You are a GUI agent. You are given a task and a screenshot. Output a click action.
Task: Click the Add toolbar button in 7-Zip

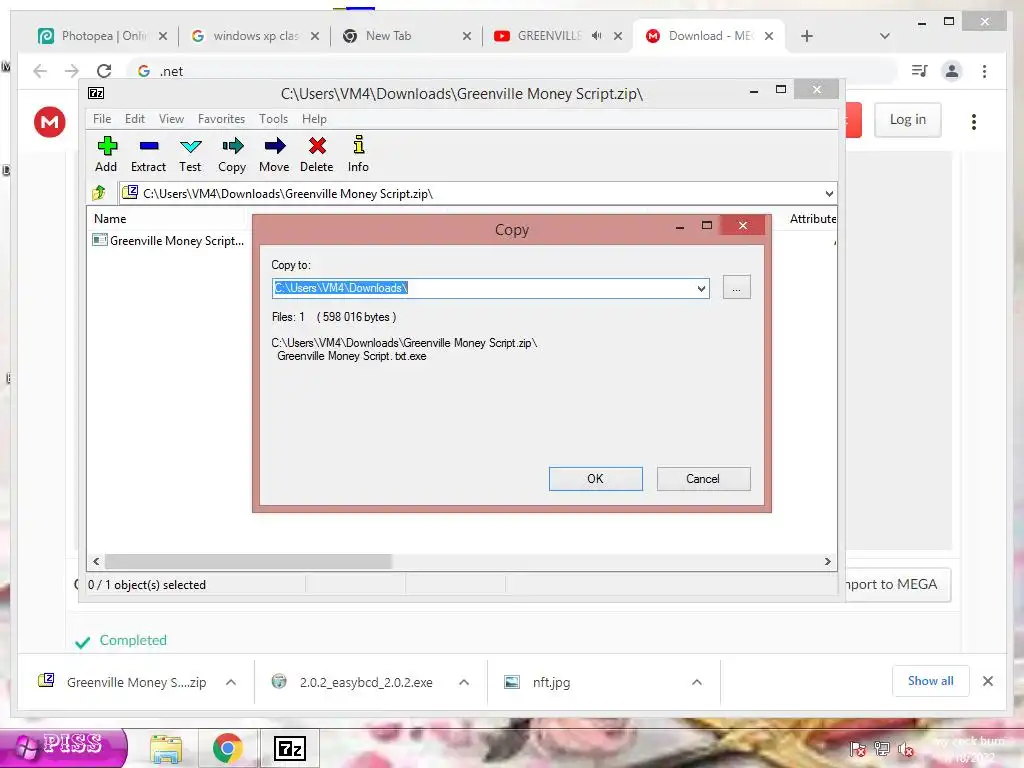tap(106, 154)
